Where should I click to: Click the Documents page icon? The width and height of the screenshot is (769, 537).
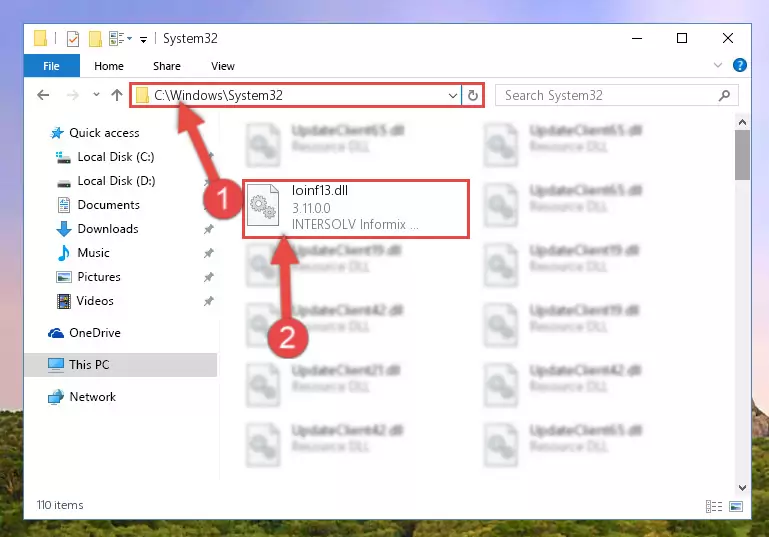pyautogui.click(x=64, y=205)
